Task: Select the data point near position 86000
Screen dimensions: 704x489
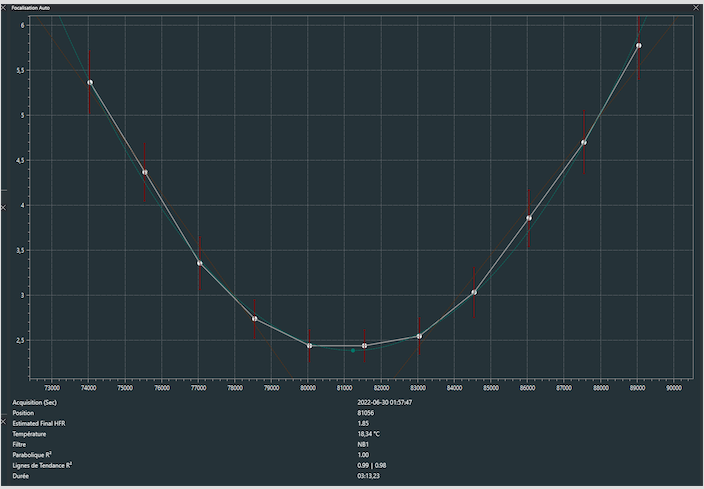Action: (529, 218)
